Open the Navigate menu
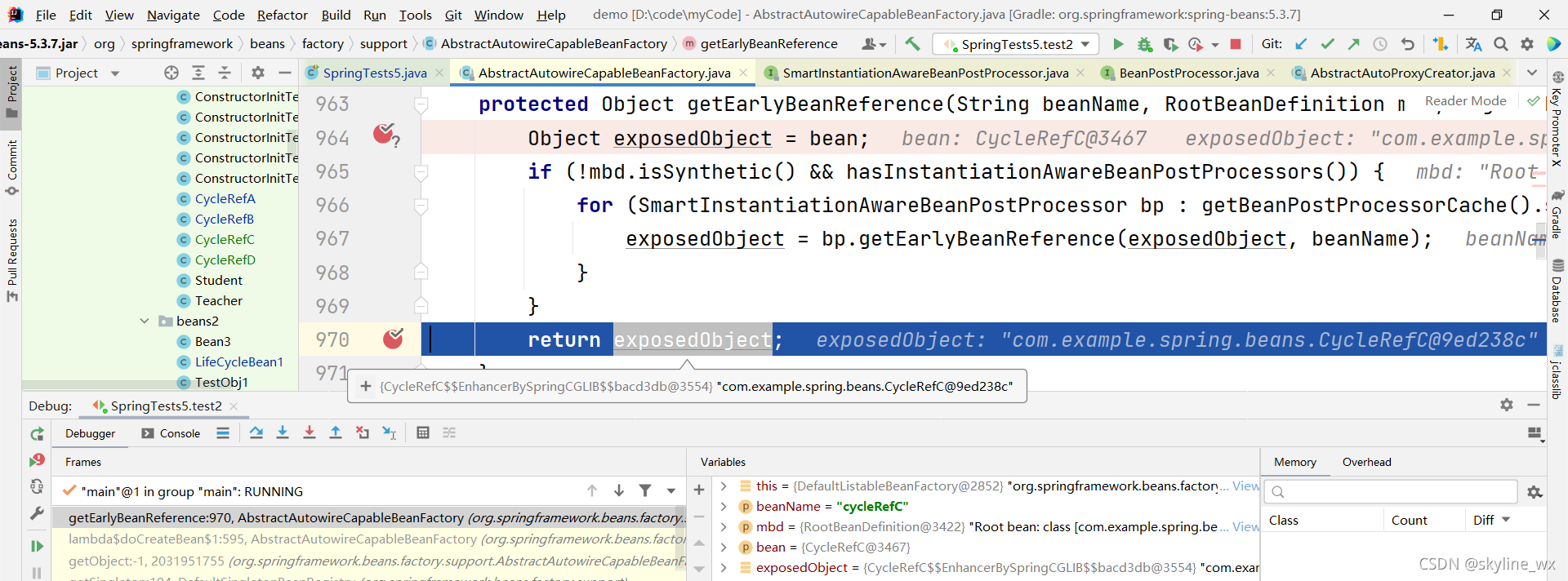Image resolution: width=1568 pixels, height=581 pixels. (x=173, y=15)
